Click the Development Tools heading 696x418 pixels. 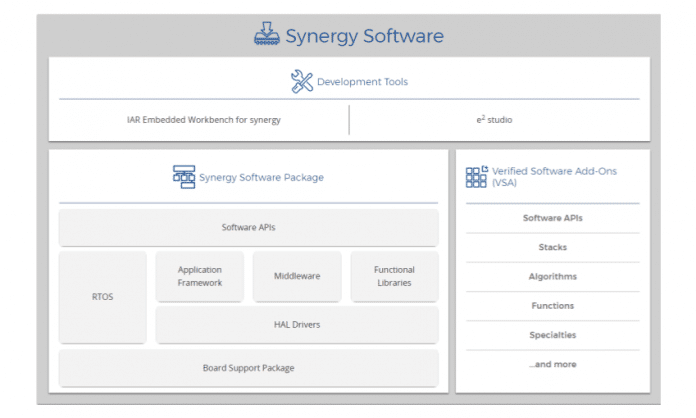tap(362, 82)
